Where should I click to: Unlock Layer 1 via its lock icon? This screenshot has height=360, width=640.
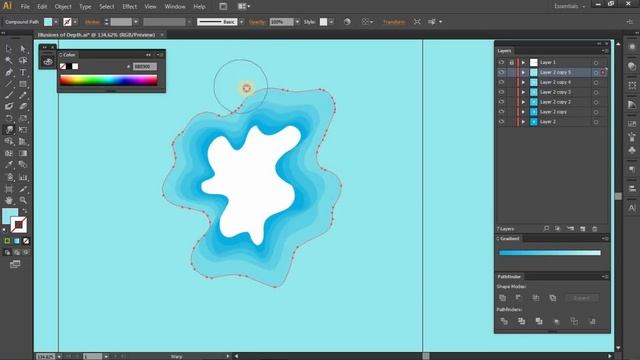(x=511, y=62)
